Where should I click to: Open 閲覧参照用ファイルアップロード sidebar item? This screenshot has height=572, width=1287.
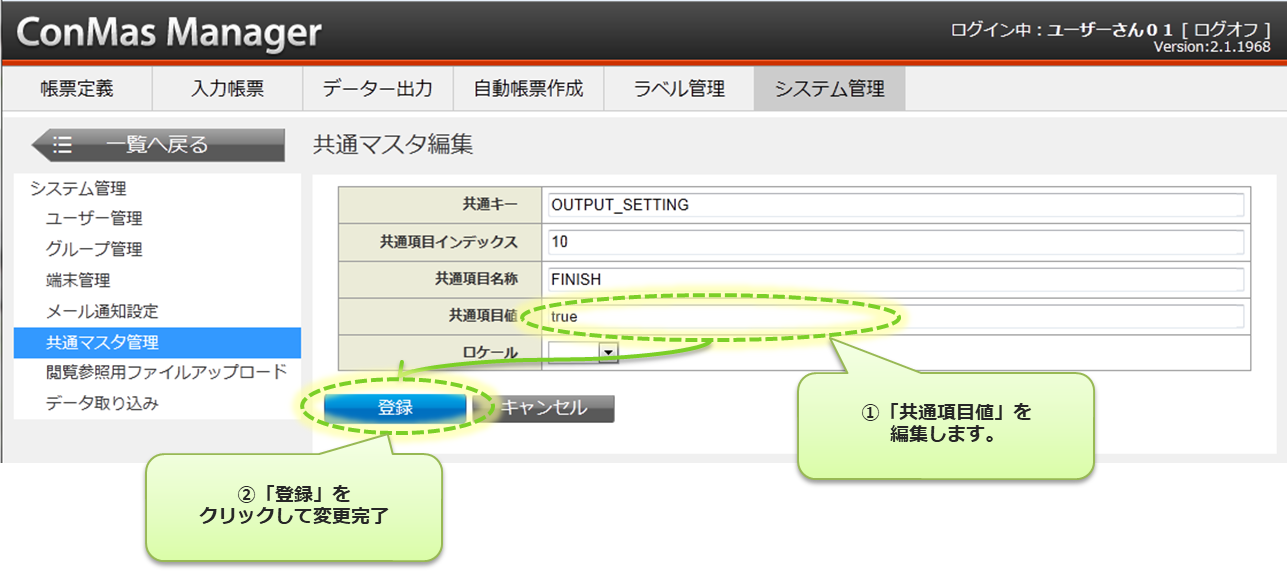(x=166, y=373)
